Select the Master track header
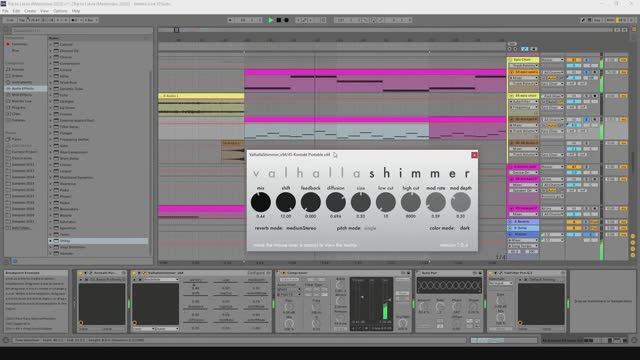640x360 pixels. [x=523, y=234]
